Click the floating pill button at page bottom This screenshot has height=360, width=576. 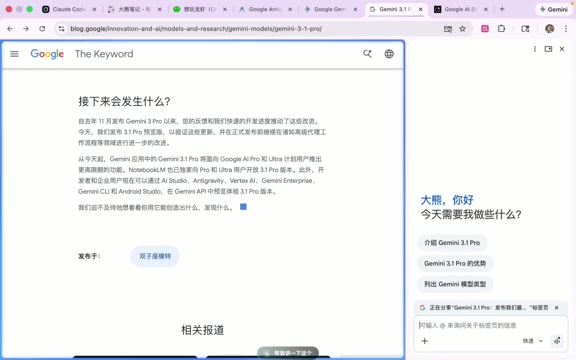[288, 353]
